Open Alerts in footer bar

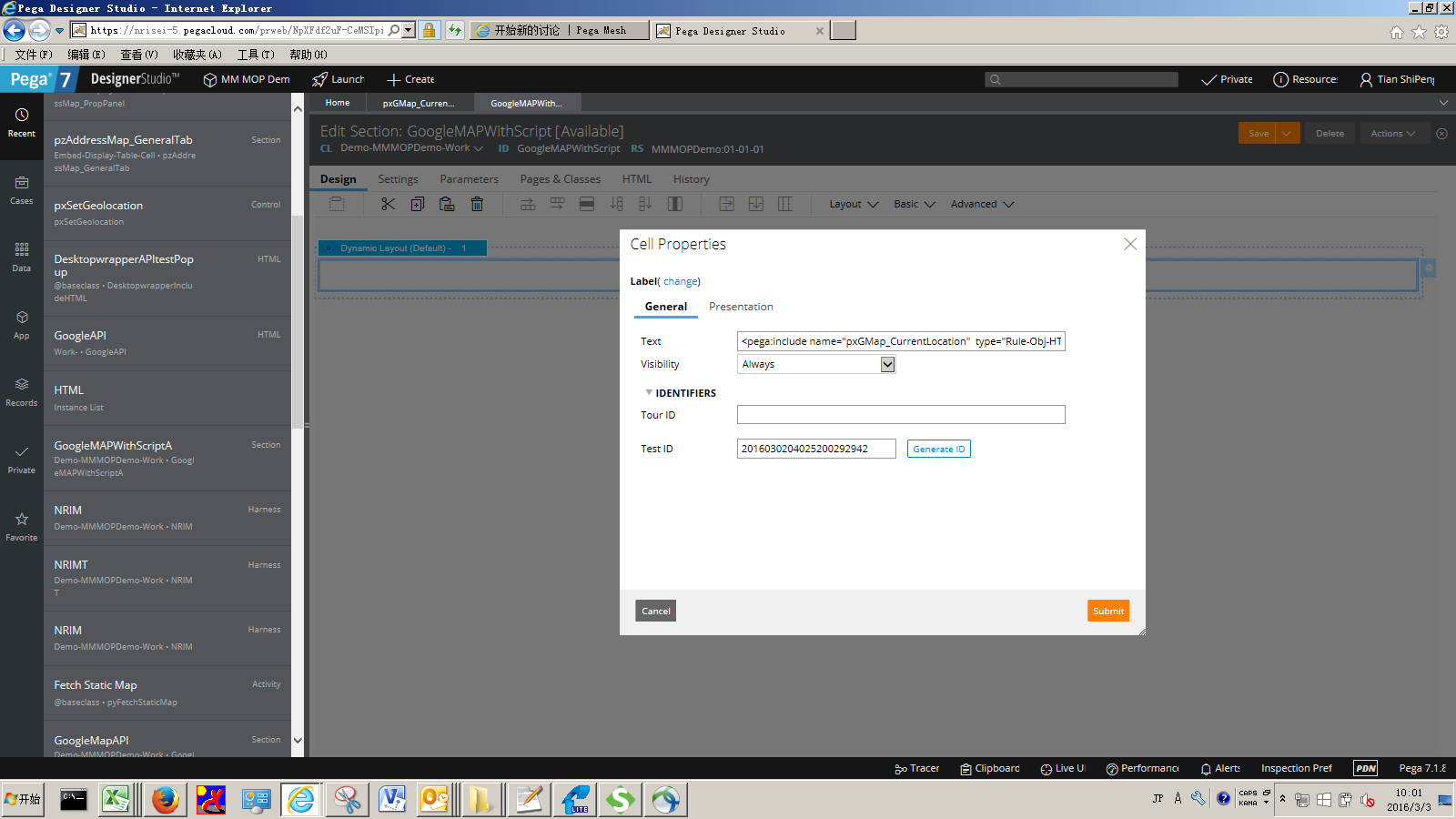coord(1220,768)
